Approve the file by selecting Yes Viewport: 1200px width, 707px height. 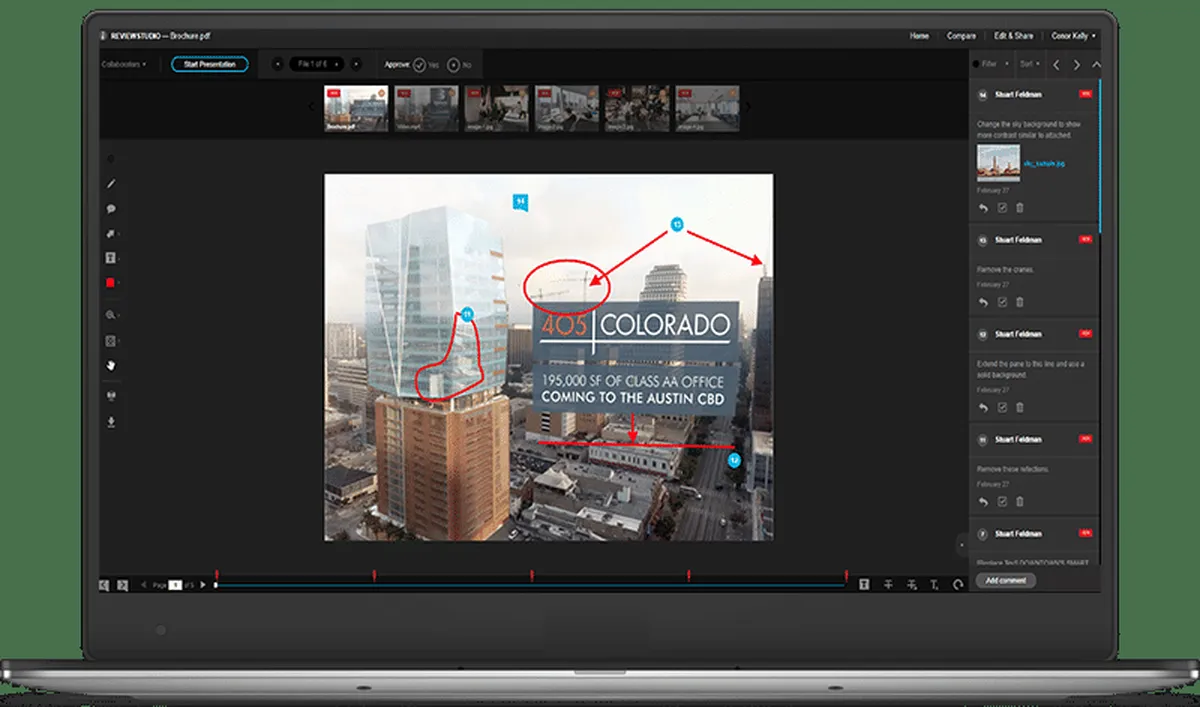tap(420, 64)
